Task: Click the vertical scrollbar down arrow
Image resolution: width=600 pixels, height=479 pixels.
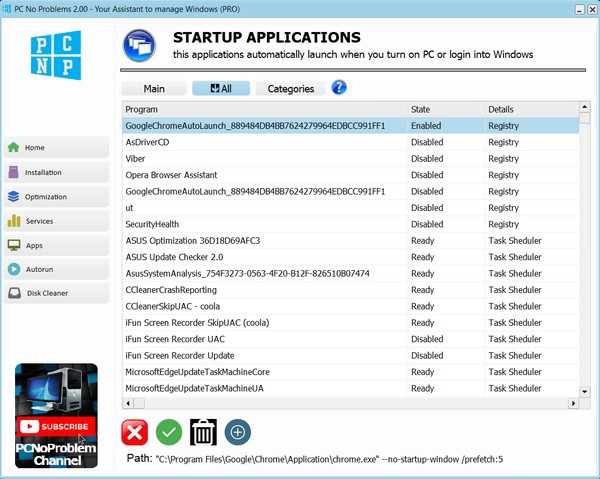Action: pos(584,391)
